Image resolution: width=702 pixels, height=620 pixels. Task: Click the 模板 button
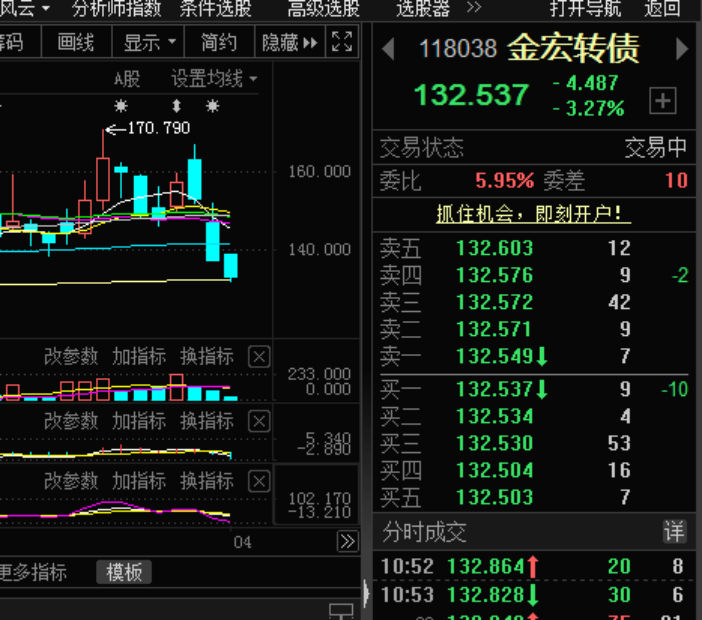(x=124, y=572)
